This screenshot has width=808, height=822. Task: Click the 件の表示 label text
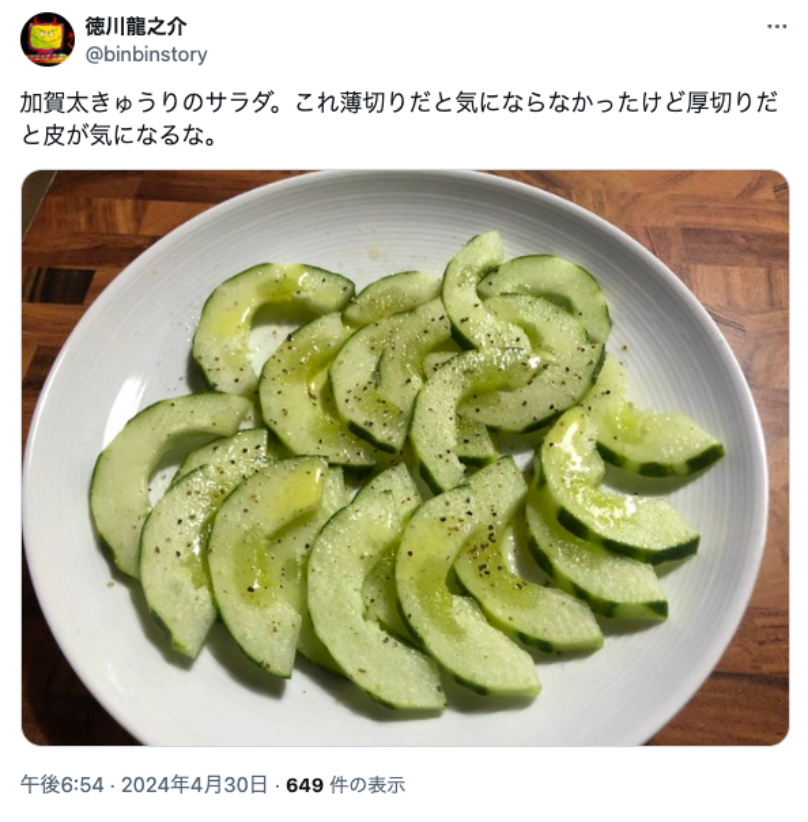(368, 785)
